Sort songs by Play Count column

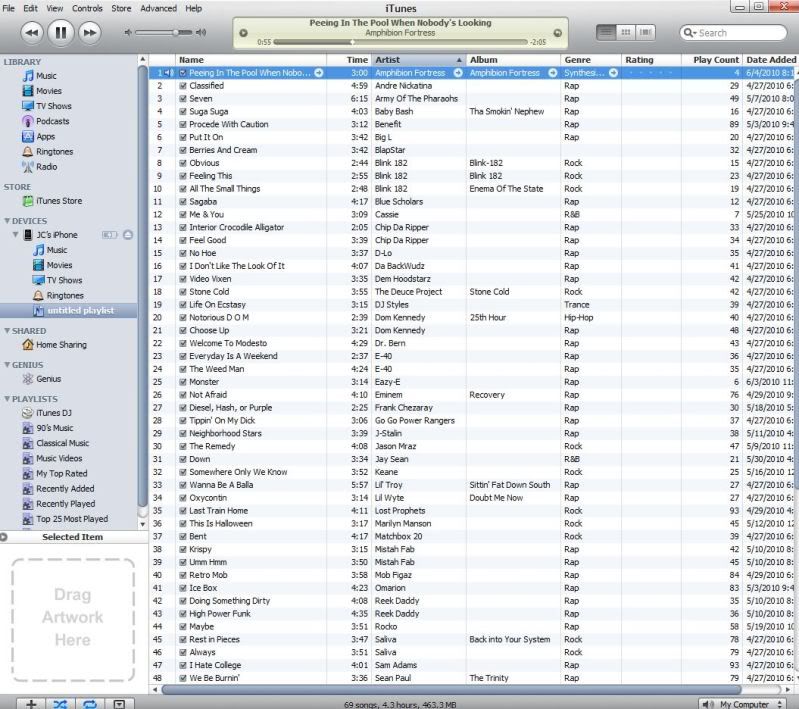[x=712, y=60]
